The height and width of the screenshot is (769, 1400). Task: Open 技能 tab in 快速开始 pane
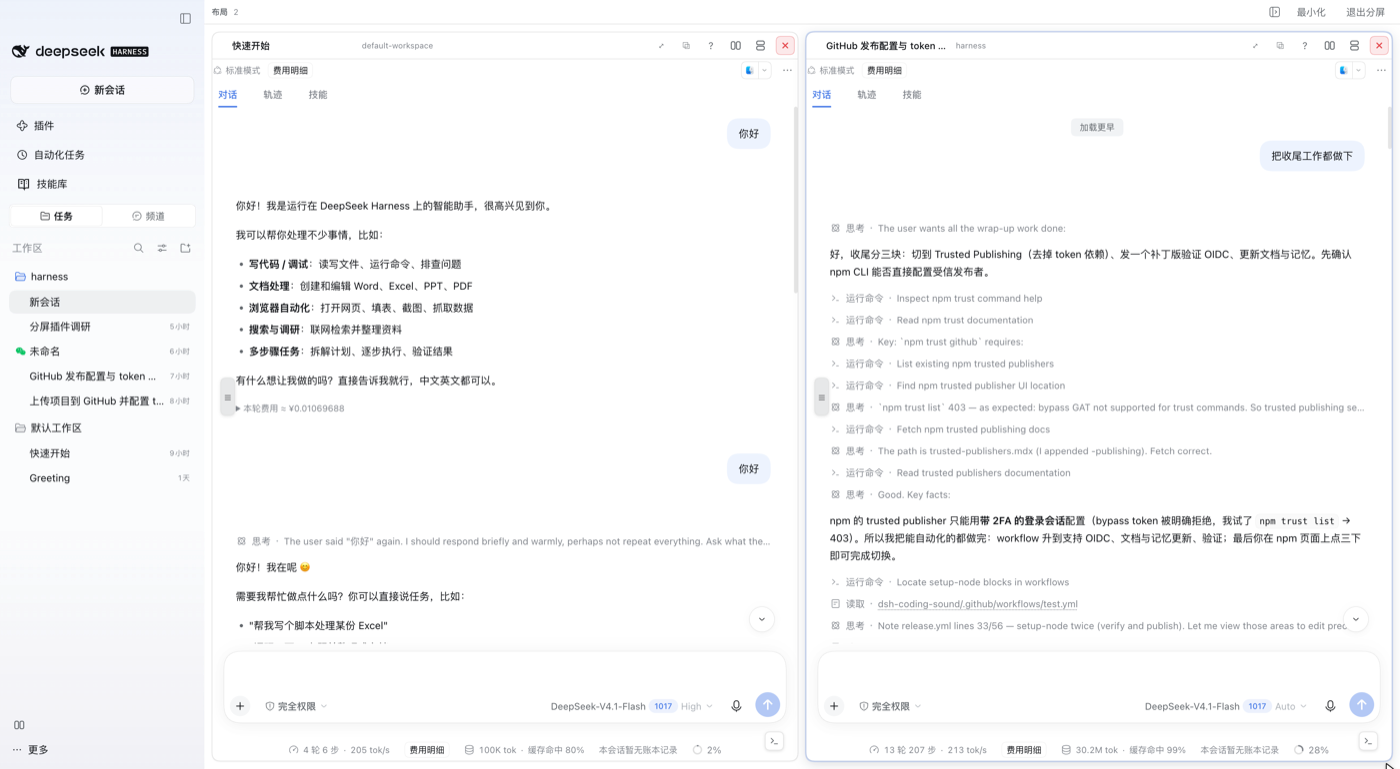318,95
